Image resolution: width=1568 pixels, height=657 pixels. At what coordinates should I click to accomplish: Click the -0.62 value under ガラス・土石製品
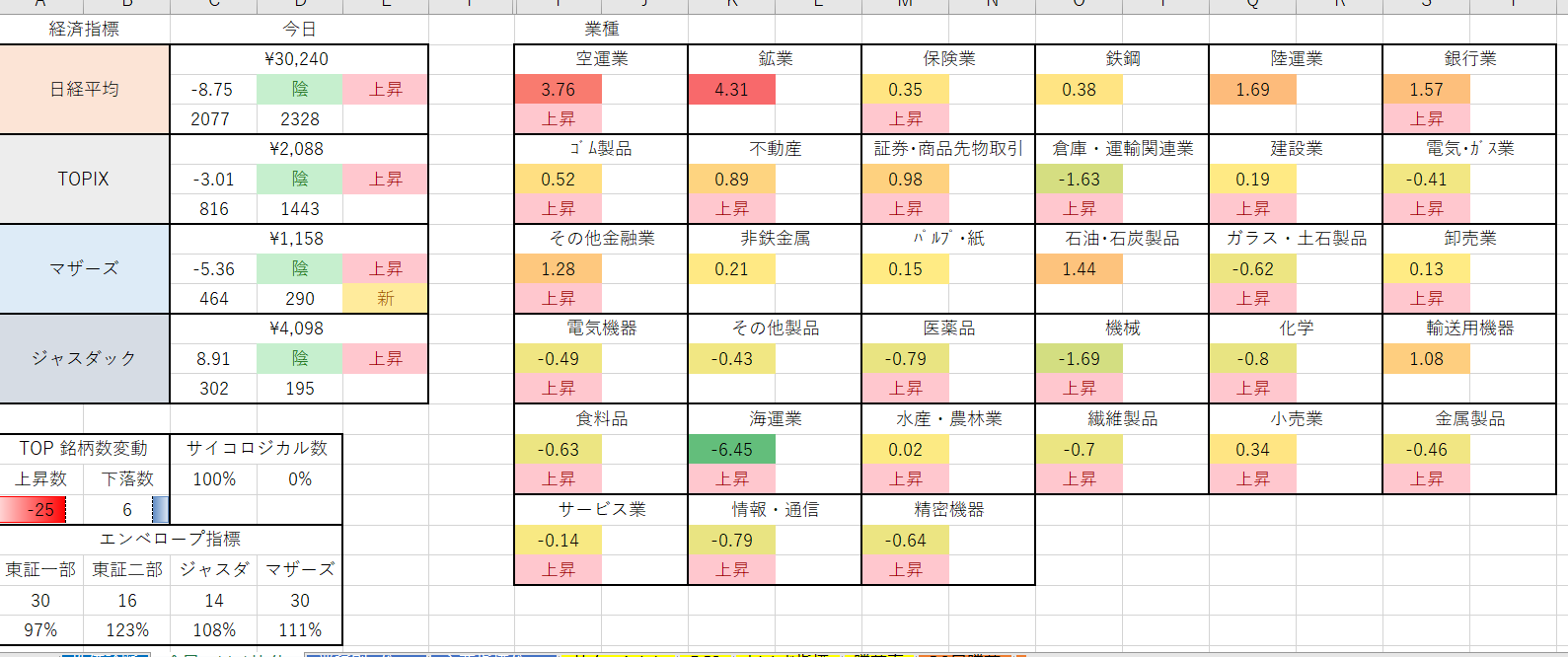[x=1252, y=269]
